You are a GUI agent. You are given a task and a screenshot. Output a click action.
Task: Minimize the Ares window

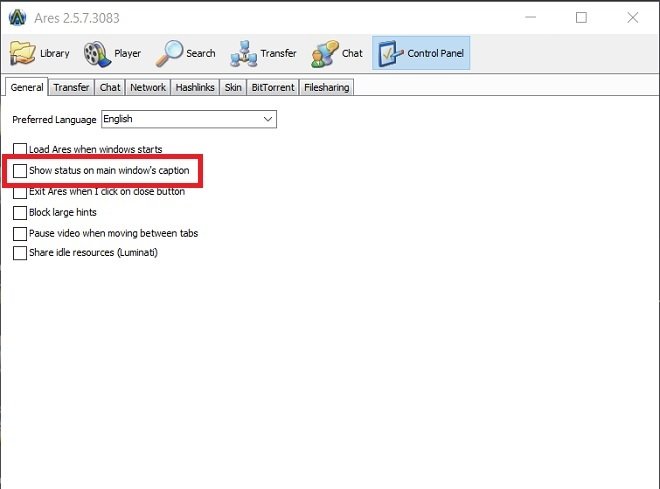coord(531,17)
